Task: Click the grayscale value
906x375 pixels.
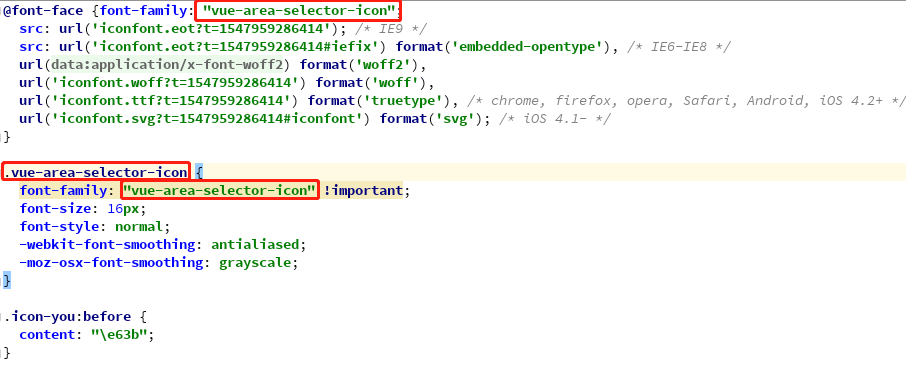Action: [x=255, y=262]
